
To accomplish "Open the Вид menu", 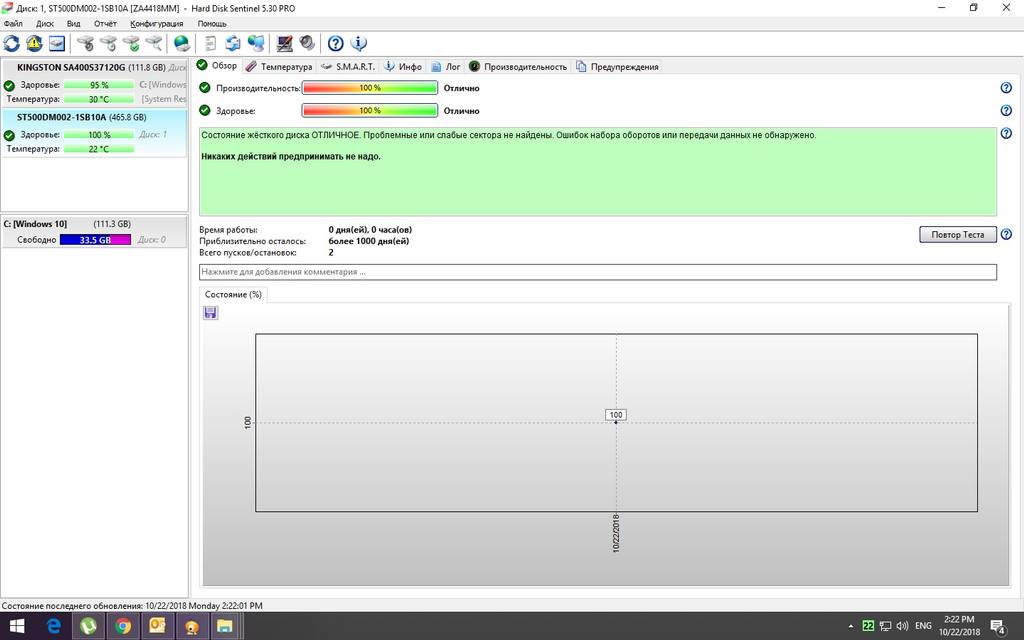I will (74, 24).
